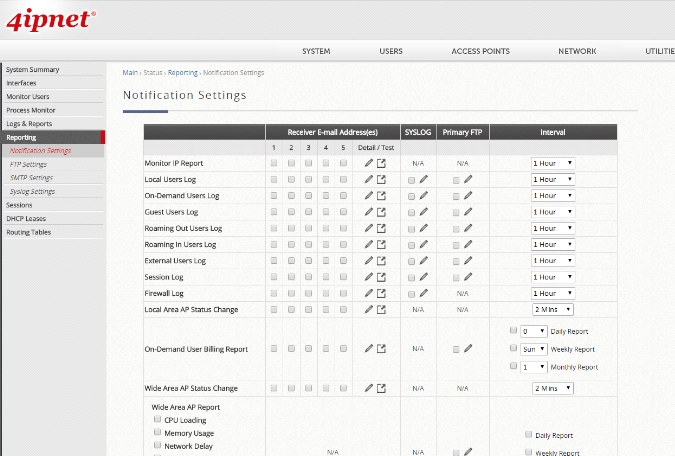
Task: Click test icon for Wide Area AP Status Change
Action: point(381,388)
